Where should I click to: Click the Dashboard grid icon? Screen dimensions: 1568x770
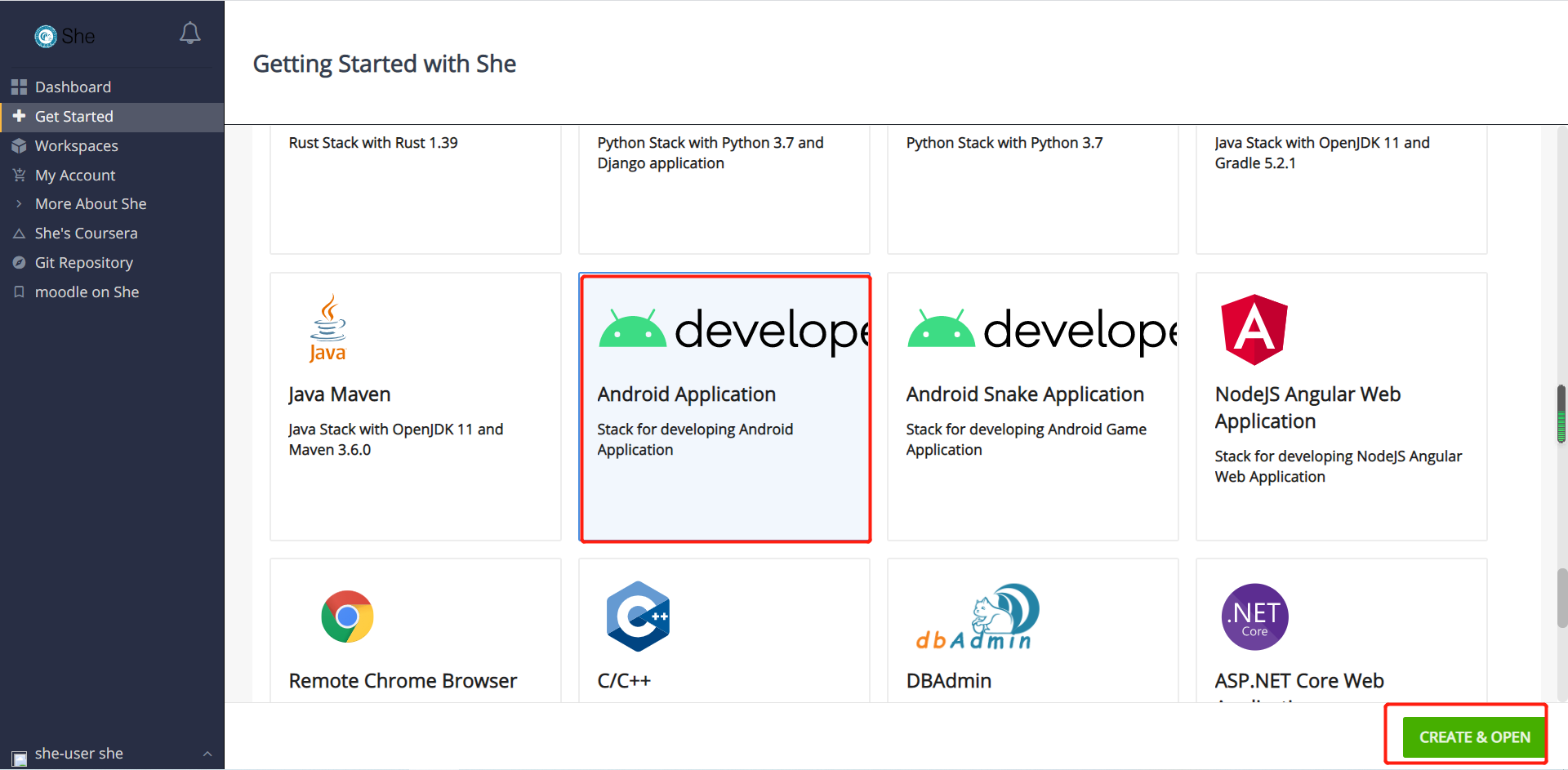point(19,87)
